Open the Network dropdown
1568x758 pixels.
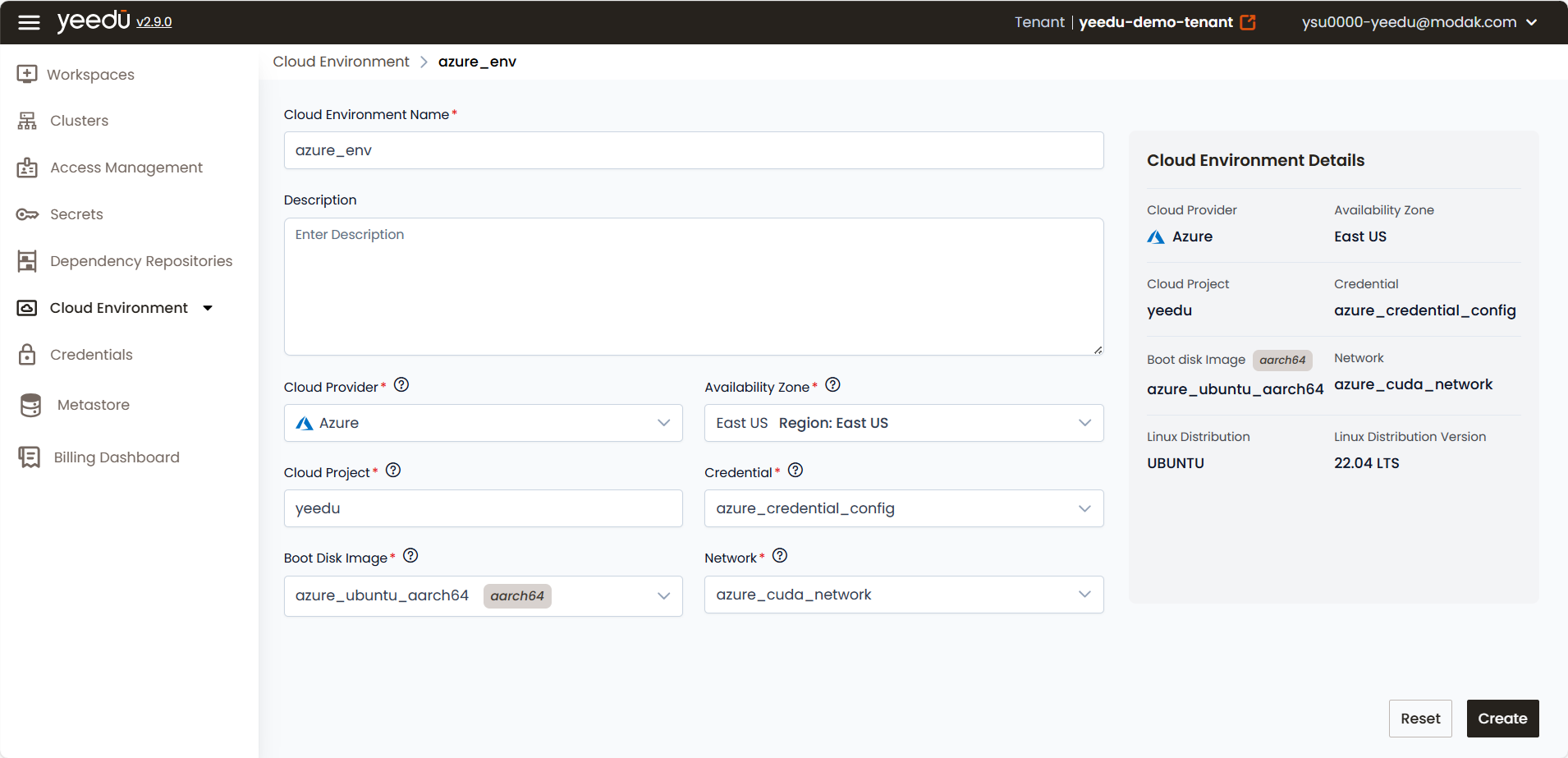point(904,595)
